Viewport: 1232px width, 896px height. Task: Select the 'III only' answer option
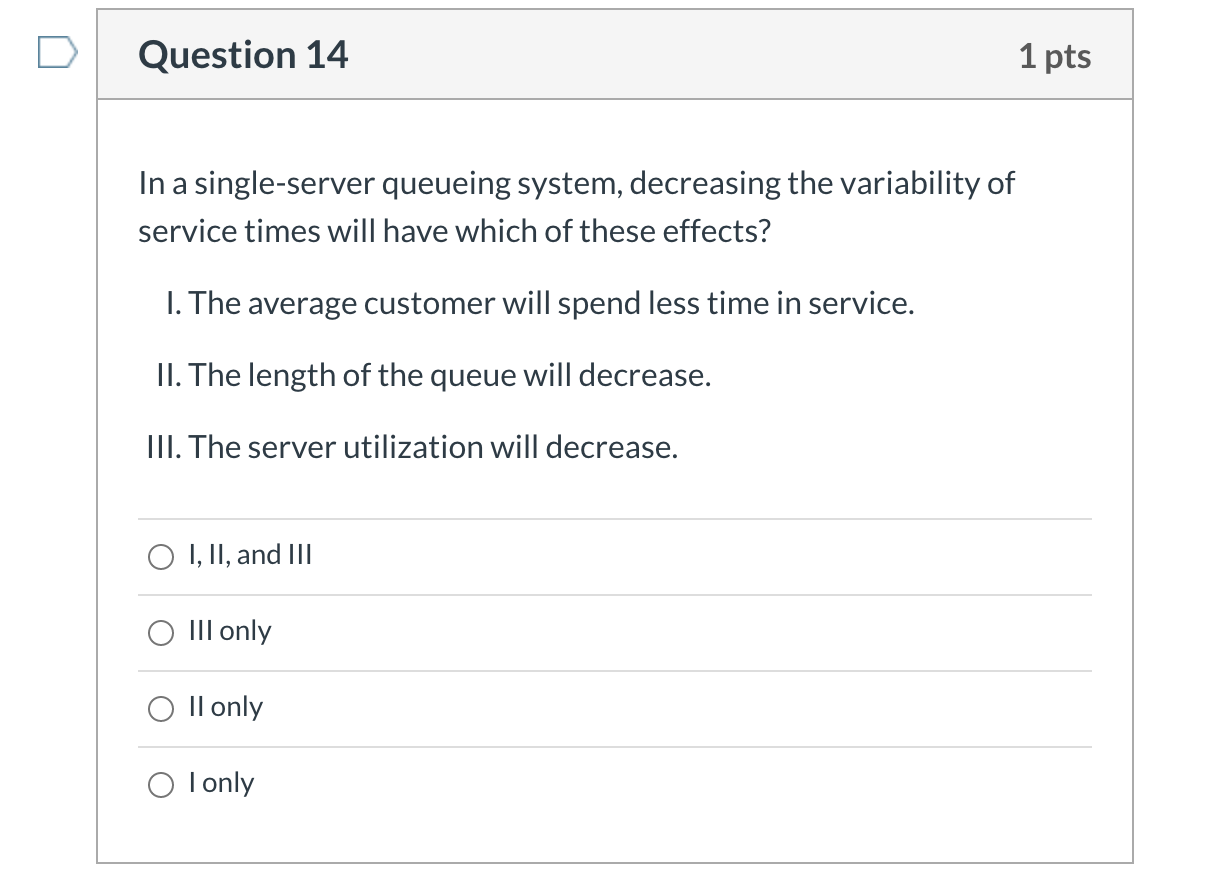click(161, 632)
